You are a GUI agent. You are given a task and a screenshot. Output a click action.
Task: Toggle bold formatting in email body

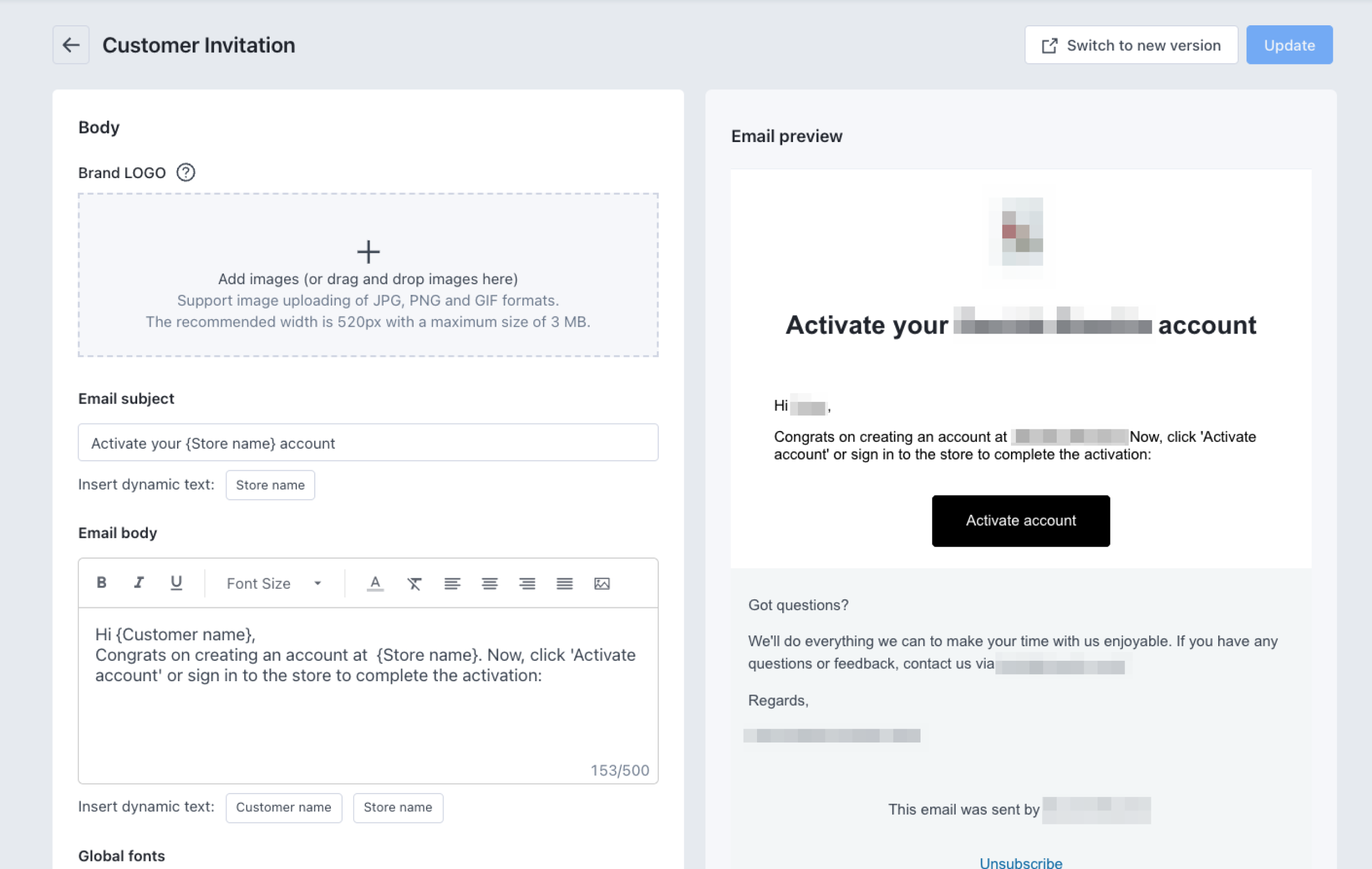(101, 582)
